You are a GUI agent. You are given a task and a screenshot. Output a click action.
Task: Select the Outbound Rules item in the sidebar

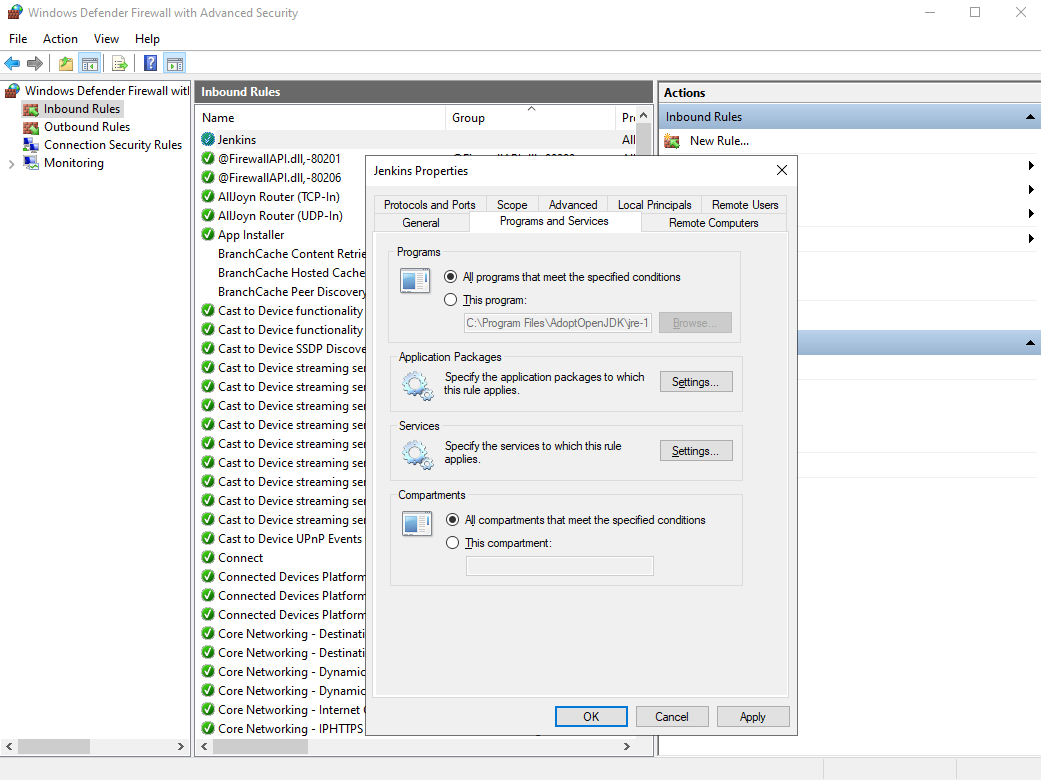click(x=88, y=126)
